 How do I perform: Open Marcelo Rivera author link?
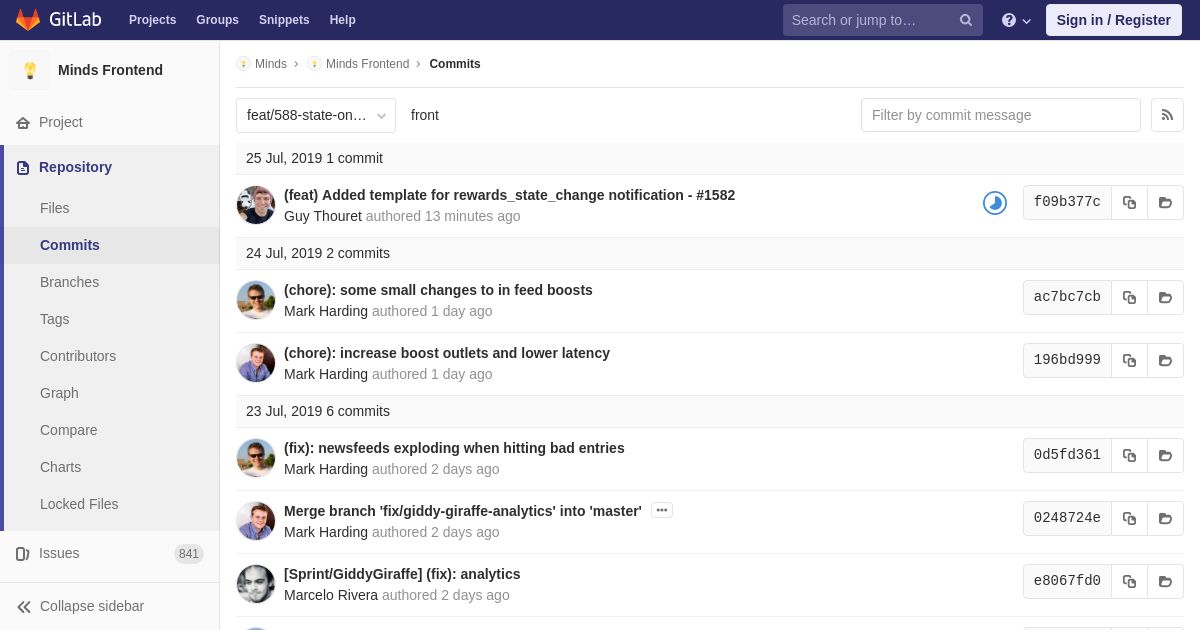coord(331,595)
